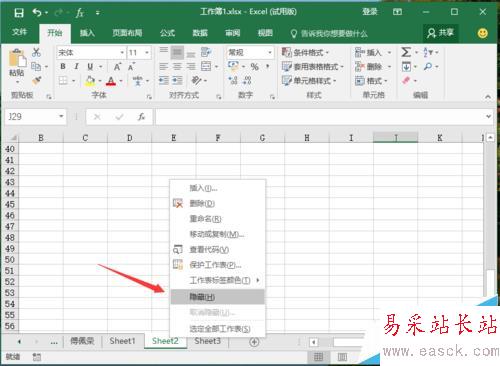Screen dimensions: 500x366
Task: Choose 重命名(R) in context menu
Action: point(218,219)
